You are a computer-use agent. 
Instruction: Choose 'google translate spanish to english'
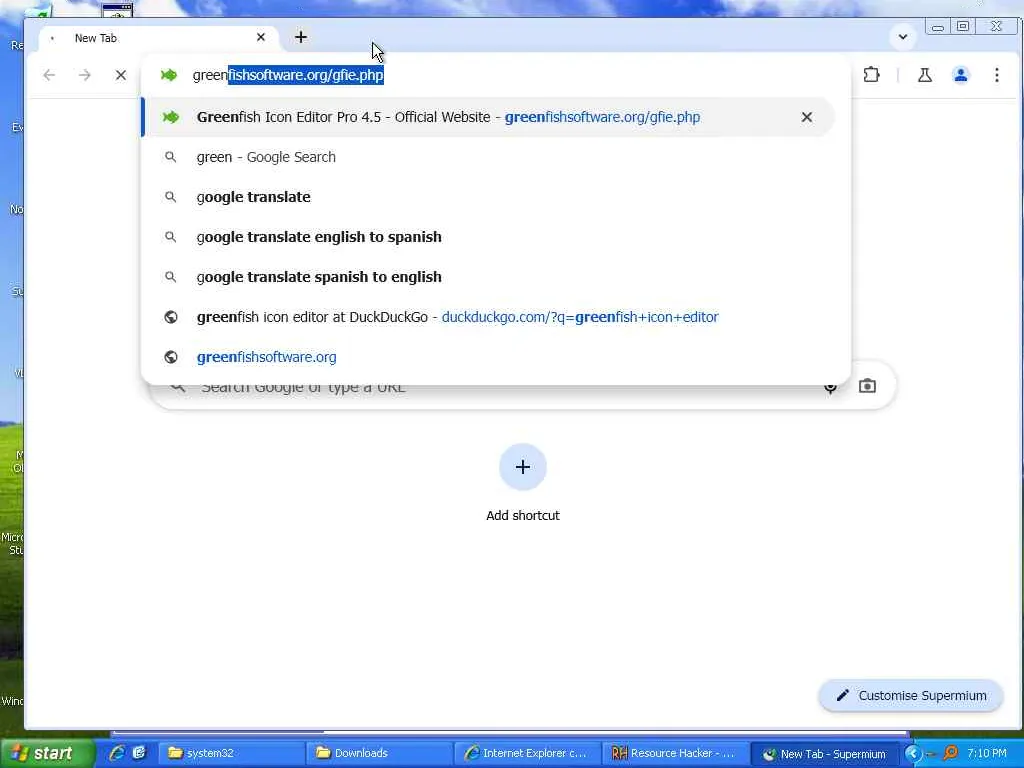pos(488,277)
